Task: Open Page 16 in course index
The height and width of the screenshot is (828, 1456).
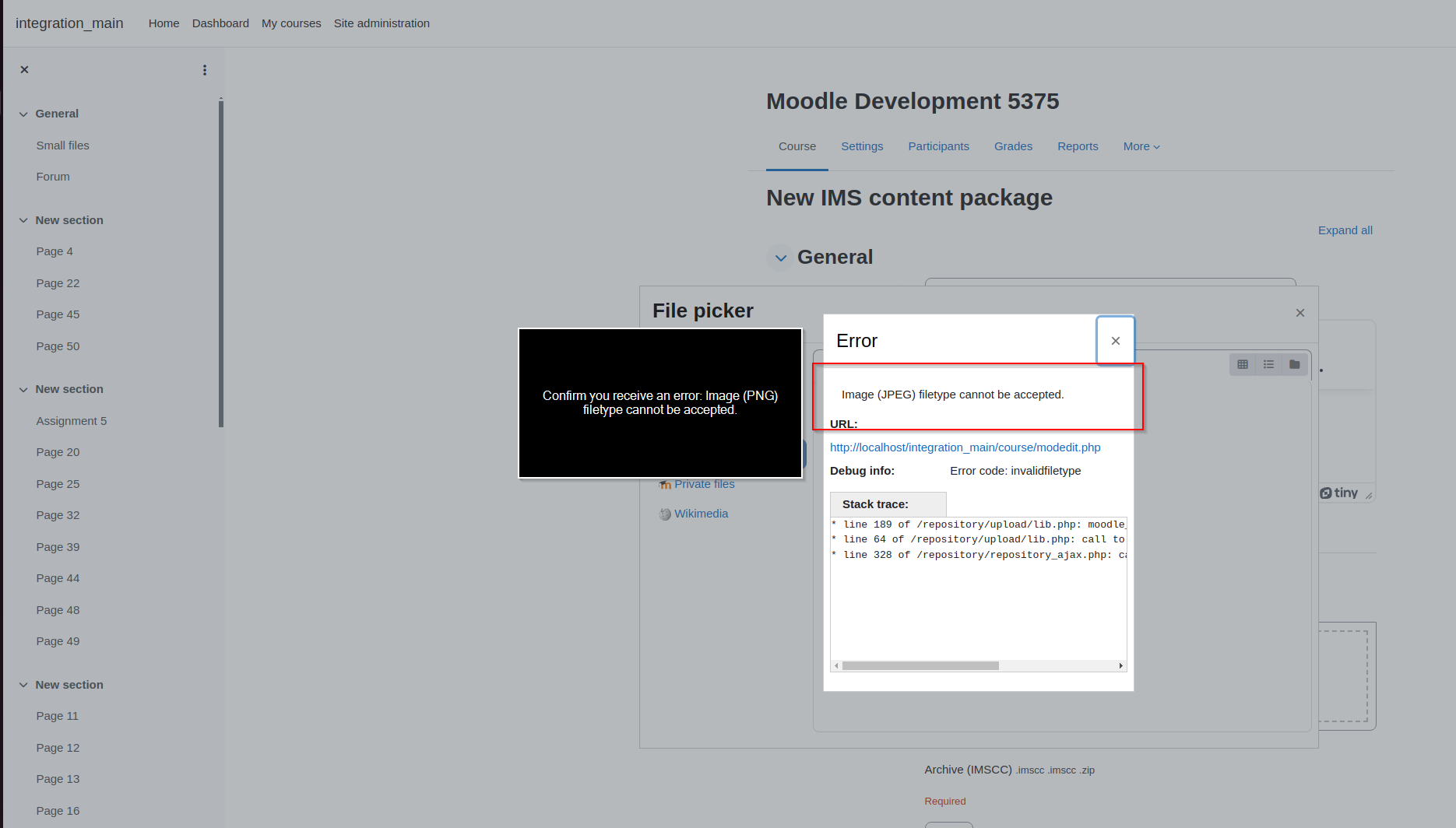Action: pos(58,811)
